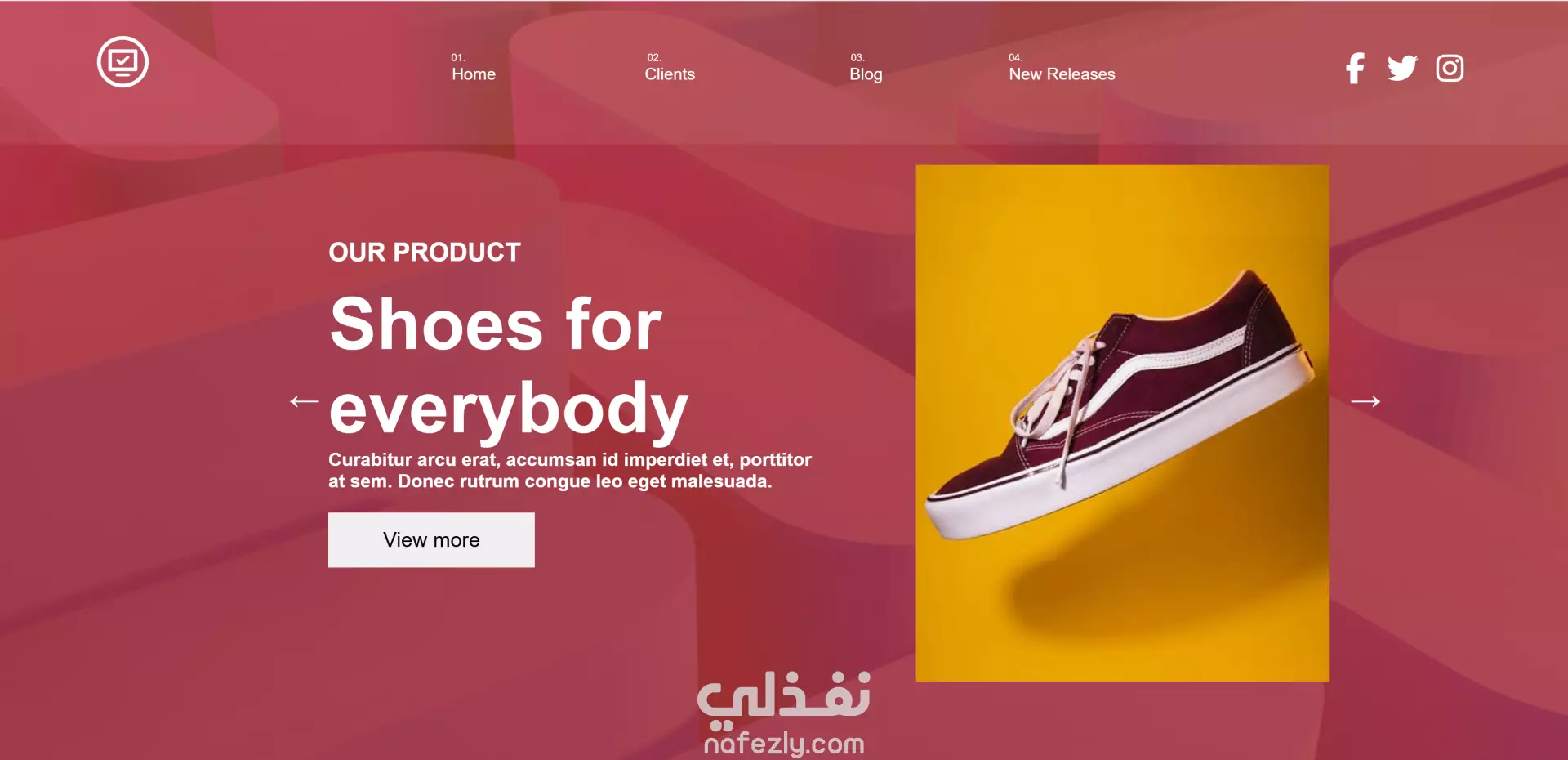Click the View more button
Image resolution: width=1568 pixels, height=760 pixels.
pyautogui.click(x=431, y=540)
